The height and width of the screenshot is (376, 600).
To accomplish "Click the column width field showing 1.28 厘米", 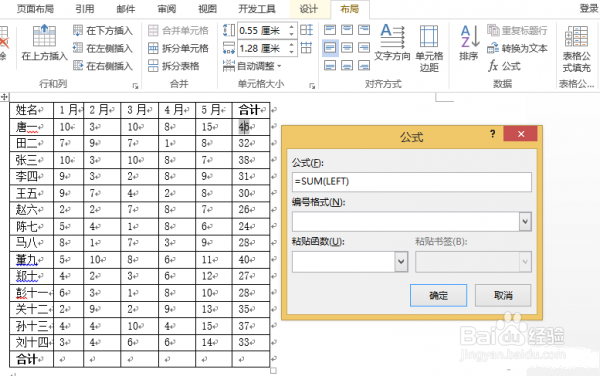I will tap(262, 48).
